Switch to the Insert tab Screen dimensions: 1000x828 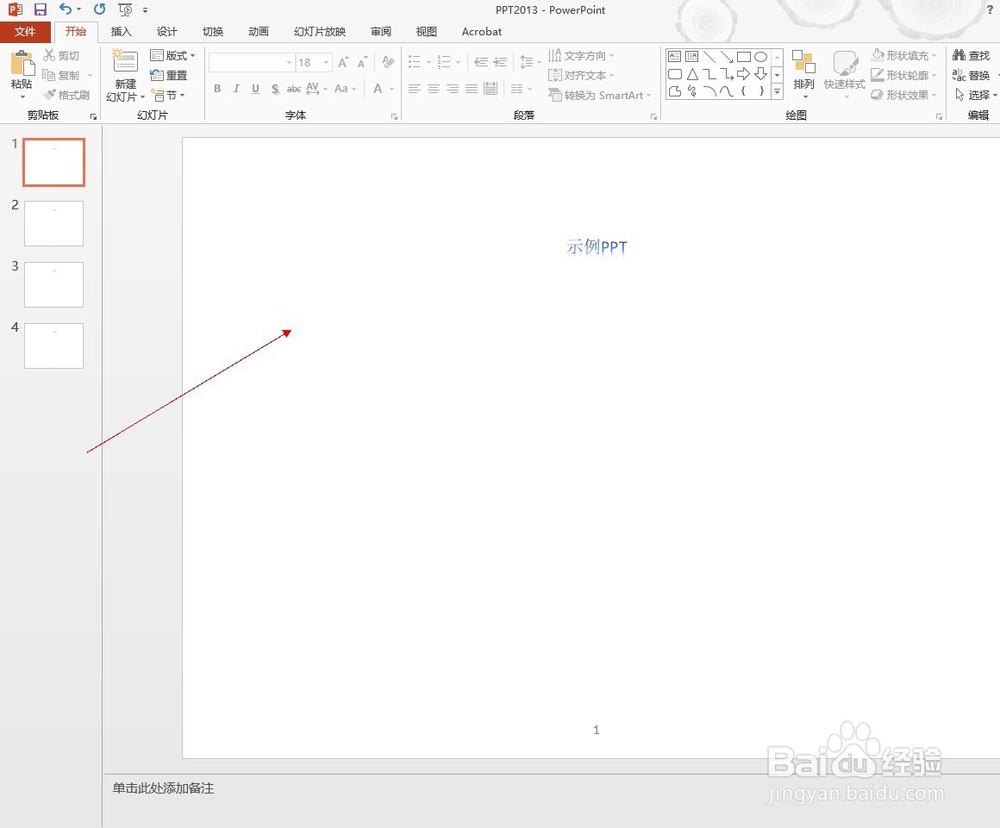[121, 32]
